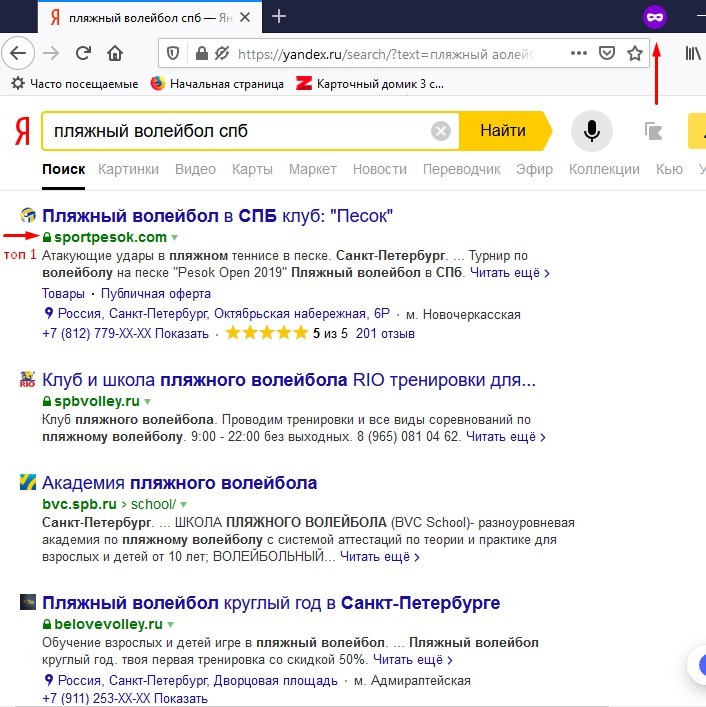Save the page to Pocket
Screen dimensions: 706x707
click(x=607, y=53)
